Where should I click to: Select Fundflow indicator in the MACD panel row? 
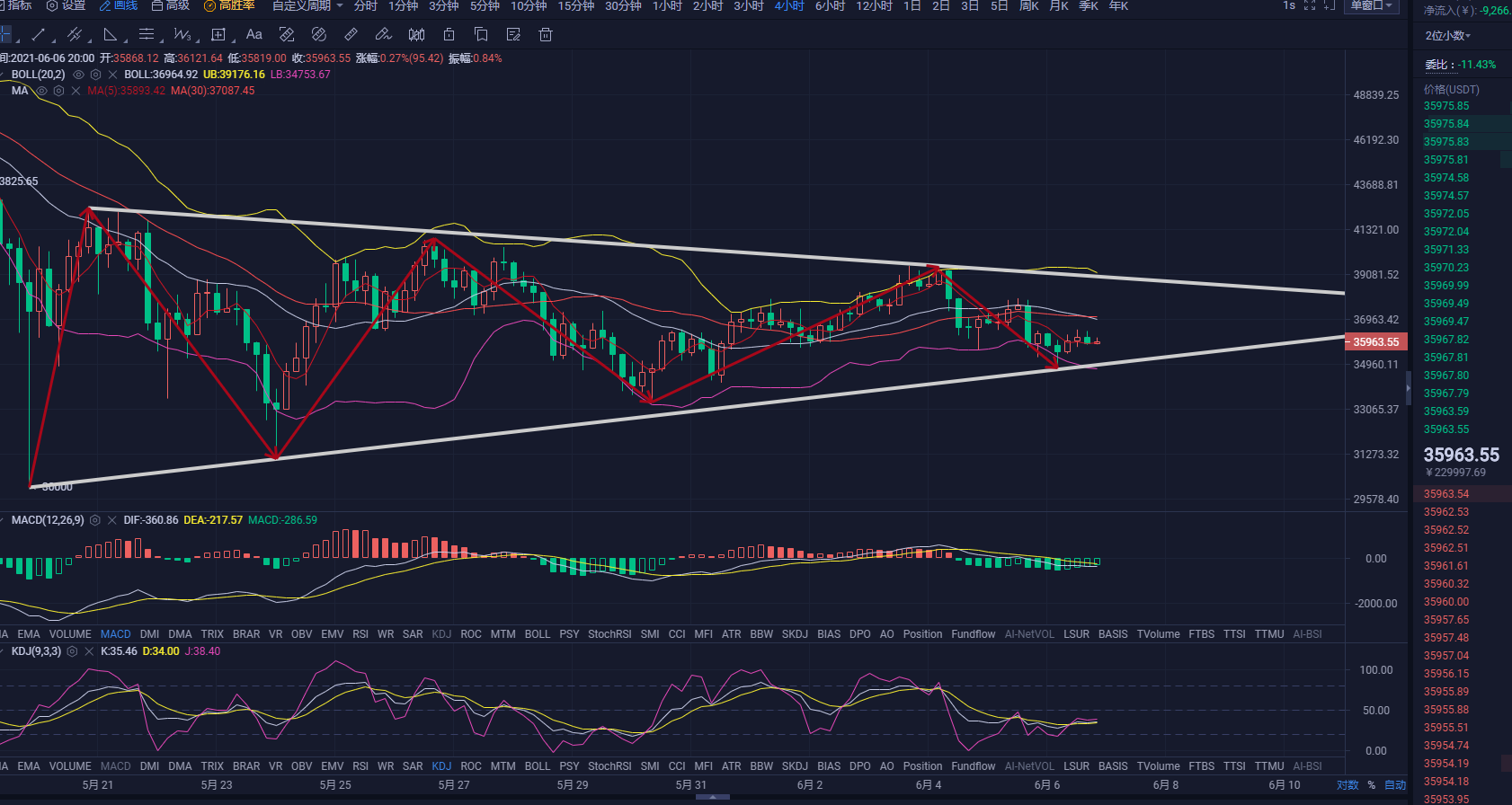[x=974, y=634]
